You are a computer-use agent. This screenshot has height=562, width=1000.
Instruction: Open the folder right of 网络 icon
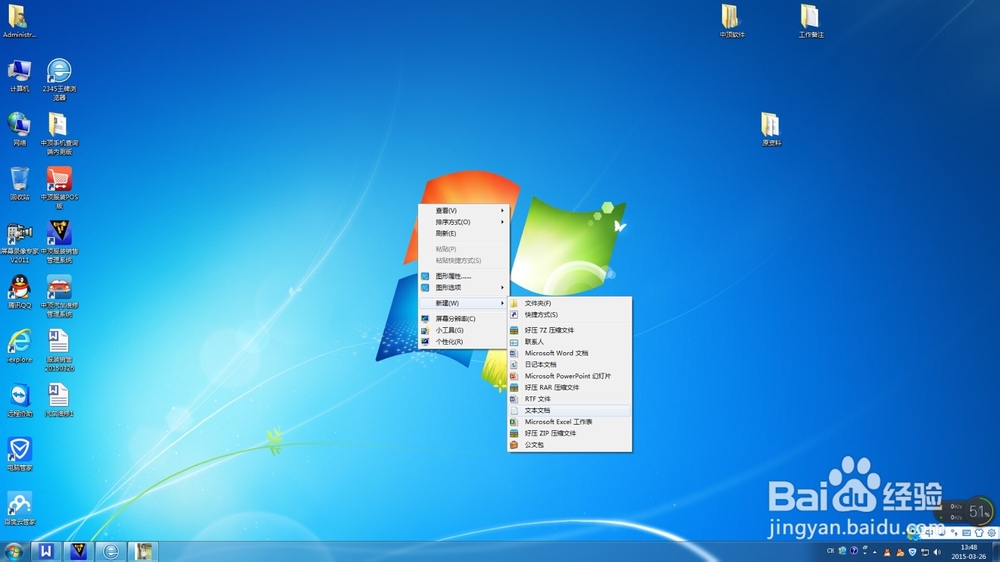click(59, 133)
